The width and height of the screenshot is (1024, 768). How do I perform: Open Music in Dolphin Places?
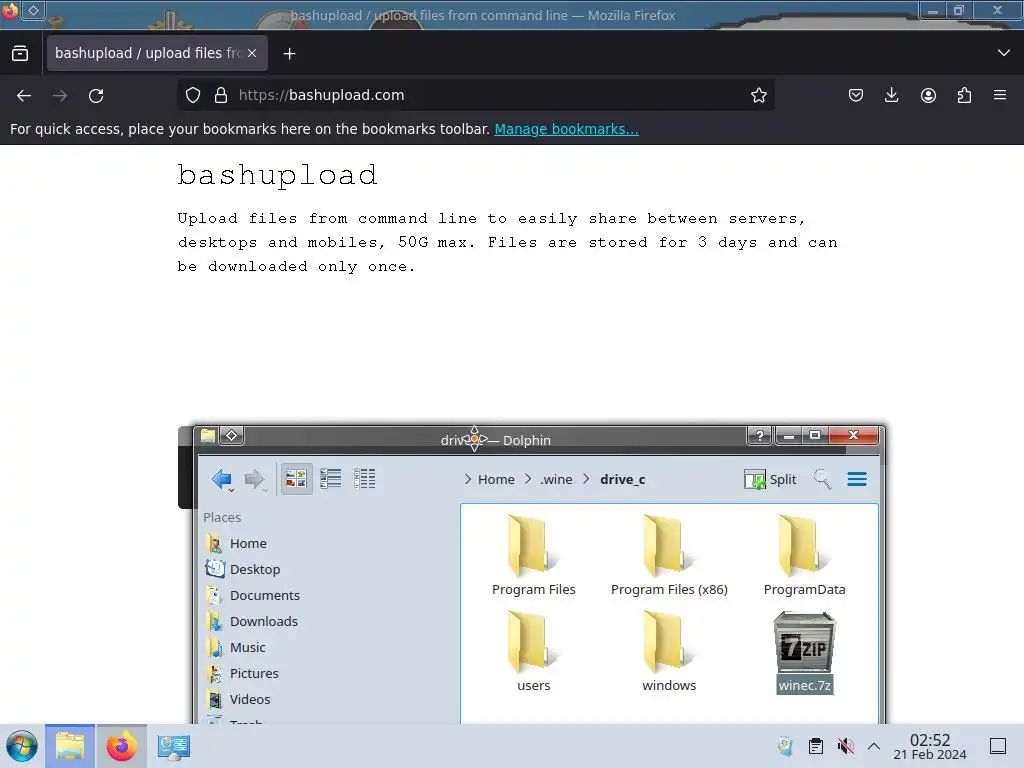pos(248,647)
